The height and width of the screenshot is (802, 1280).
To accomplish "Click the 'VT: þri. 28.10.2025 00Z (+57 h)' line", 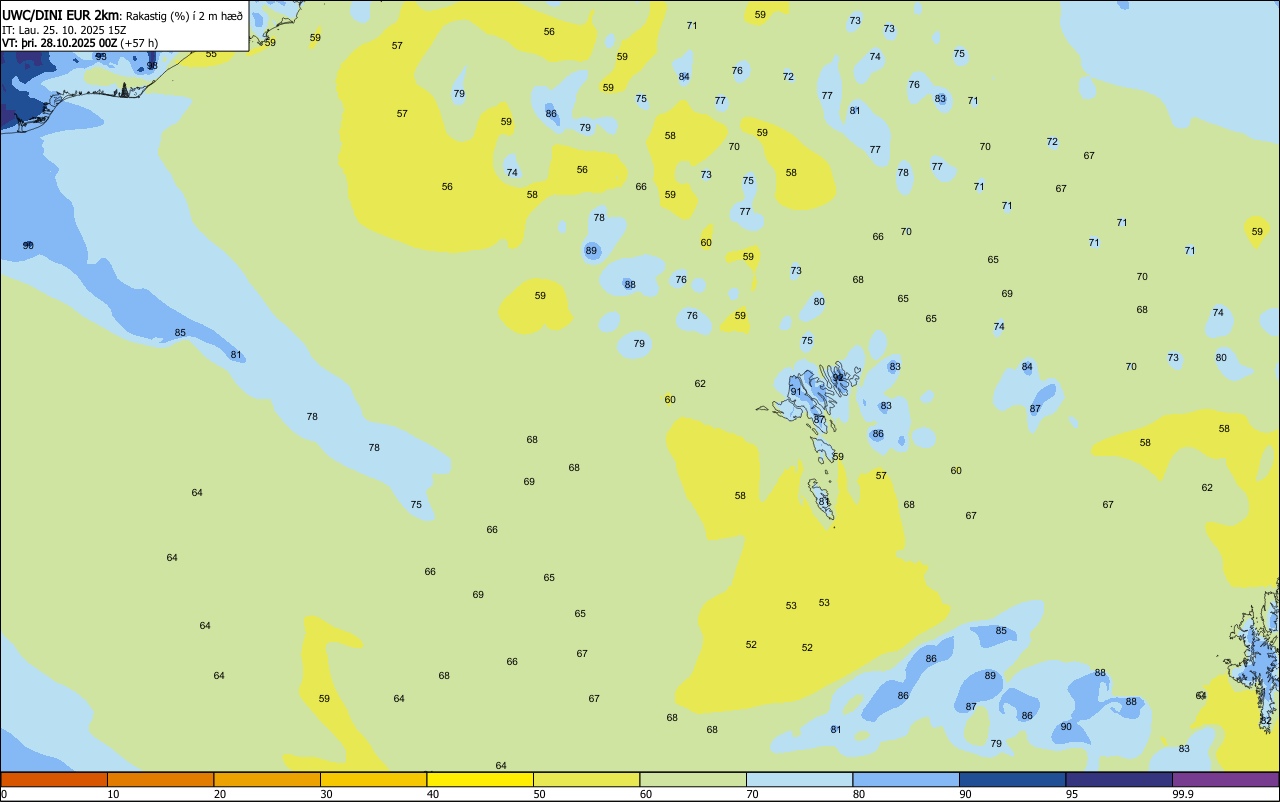I will [x=80, y=43].
